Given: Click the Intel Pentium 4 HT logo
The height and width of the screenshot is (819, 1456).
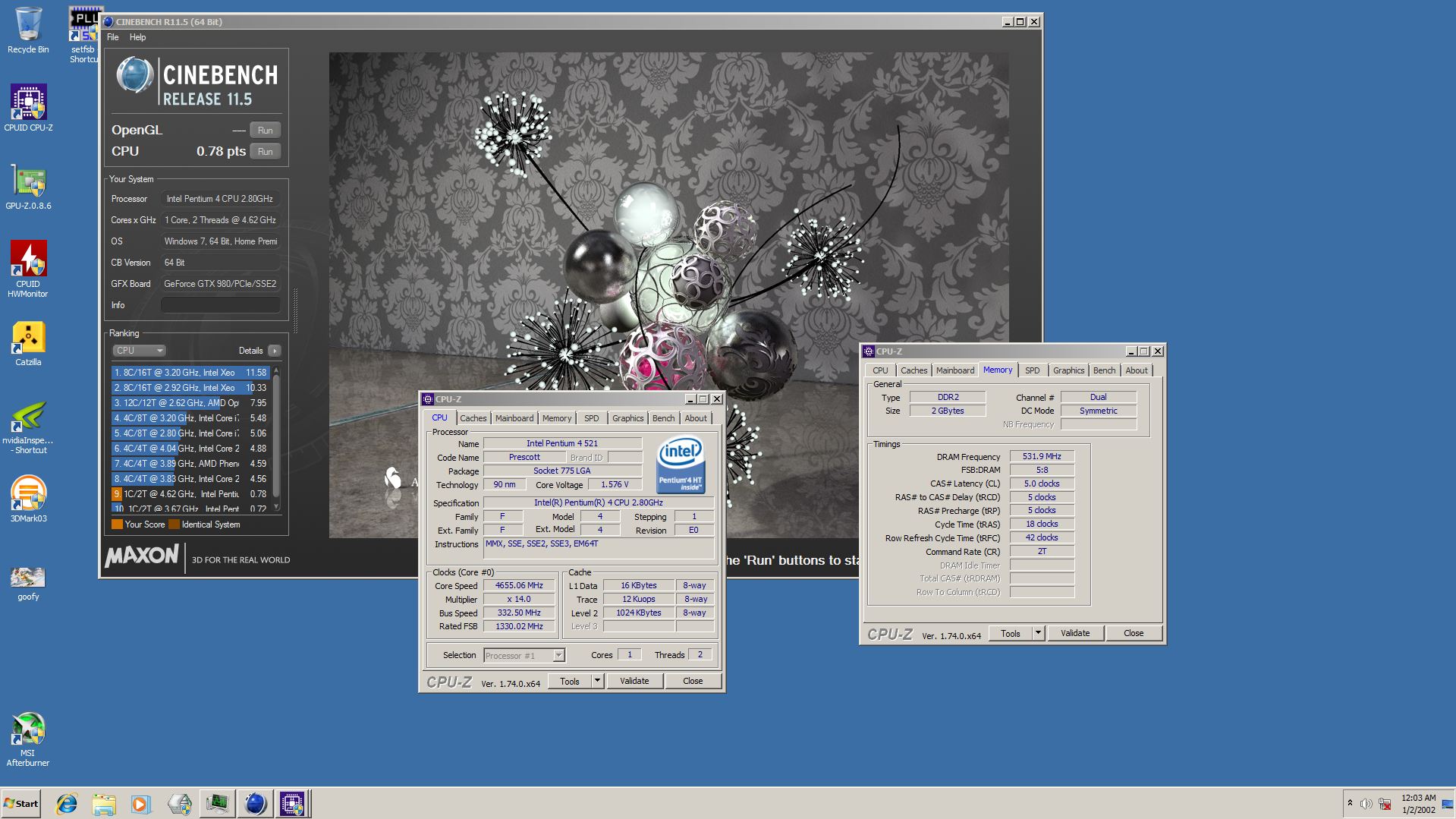Looking at the screenshot, I should 681,465.
